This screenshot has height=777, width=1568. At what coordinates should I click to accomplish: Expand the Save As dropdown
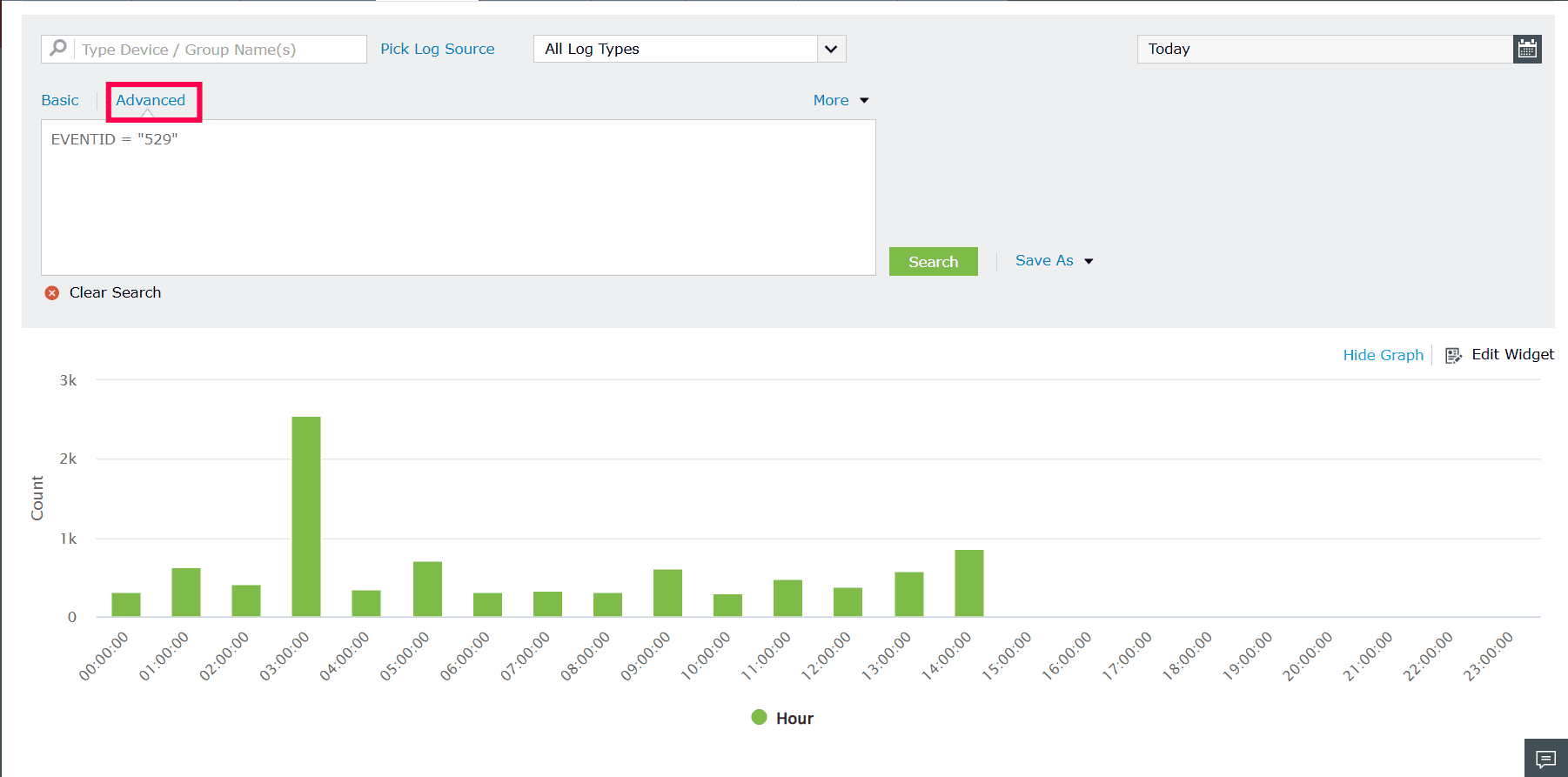[x=1054, y=260]
